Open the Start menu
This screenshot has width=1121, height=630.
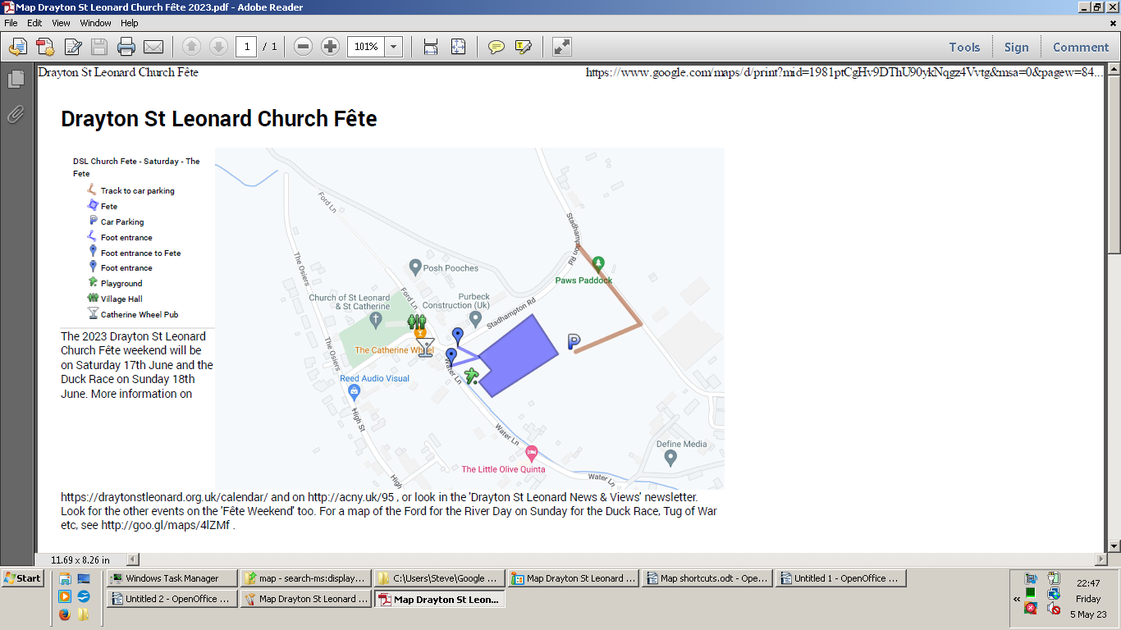point(21,578)
